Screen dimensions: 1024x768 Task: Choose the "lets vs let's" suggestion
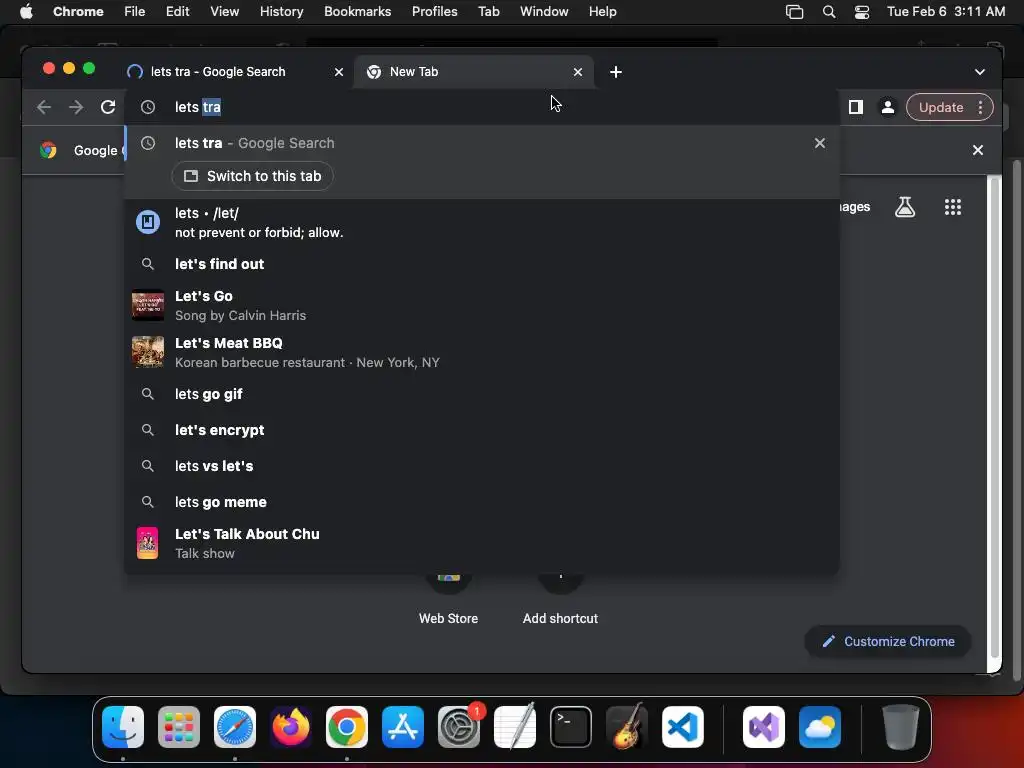coord(481,466)
